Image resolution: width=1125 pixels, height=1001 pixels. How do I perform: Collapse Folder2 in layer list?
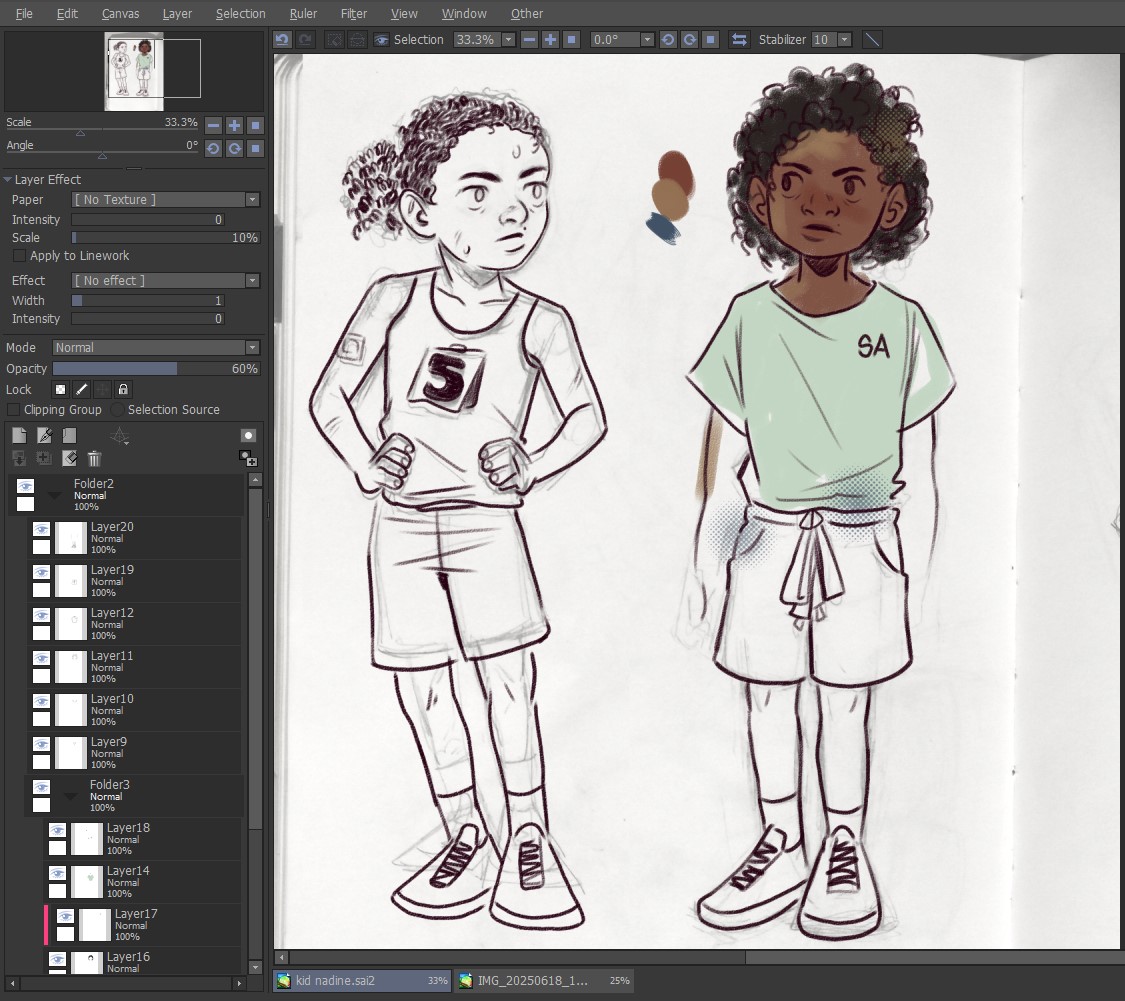click(55, 495)
